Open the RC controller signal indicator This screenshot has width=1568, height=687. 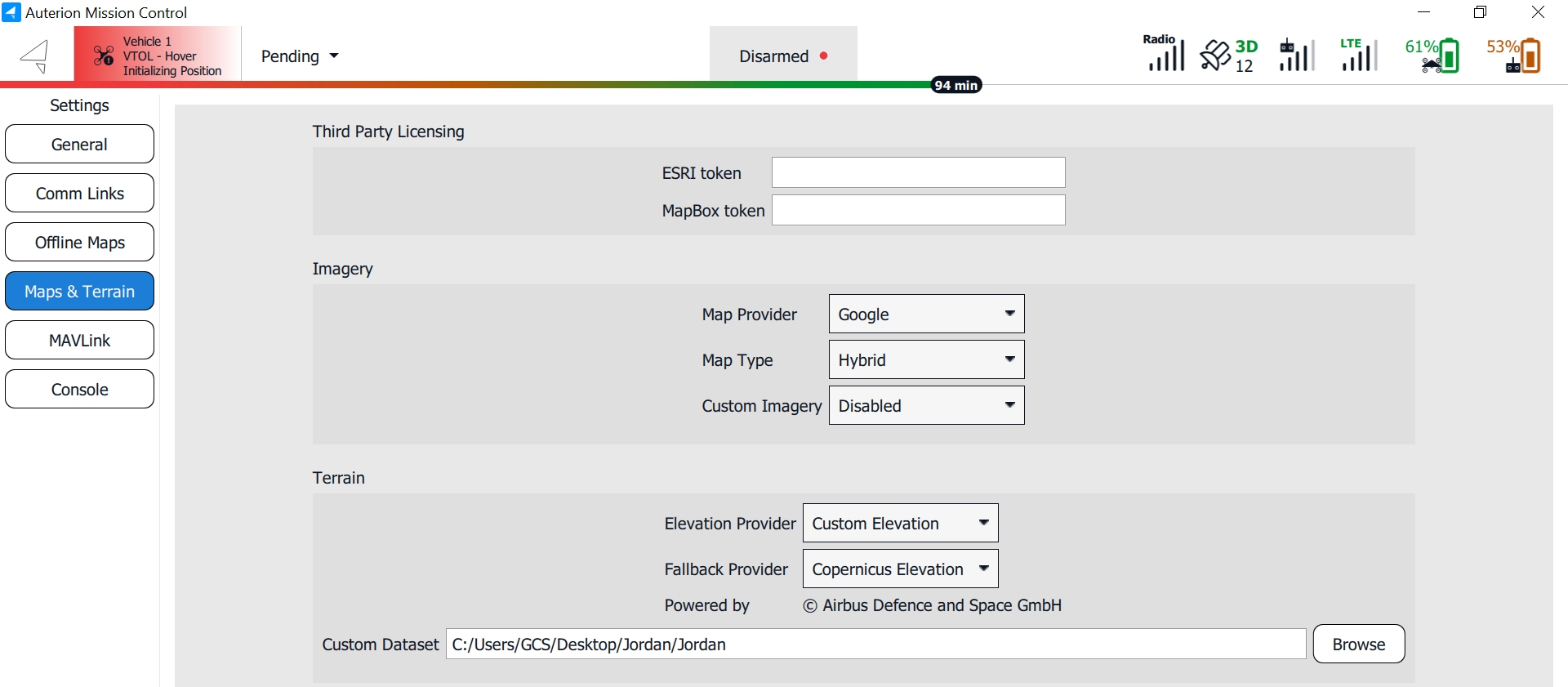(1296, 56)
